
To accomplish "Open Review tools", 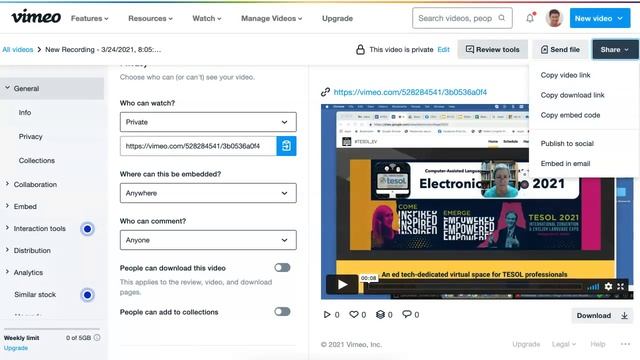I will 493,49.
